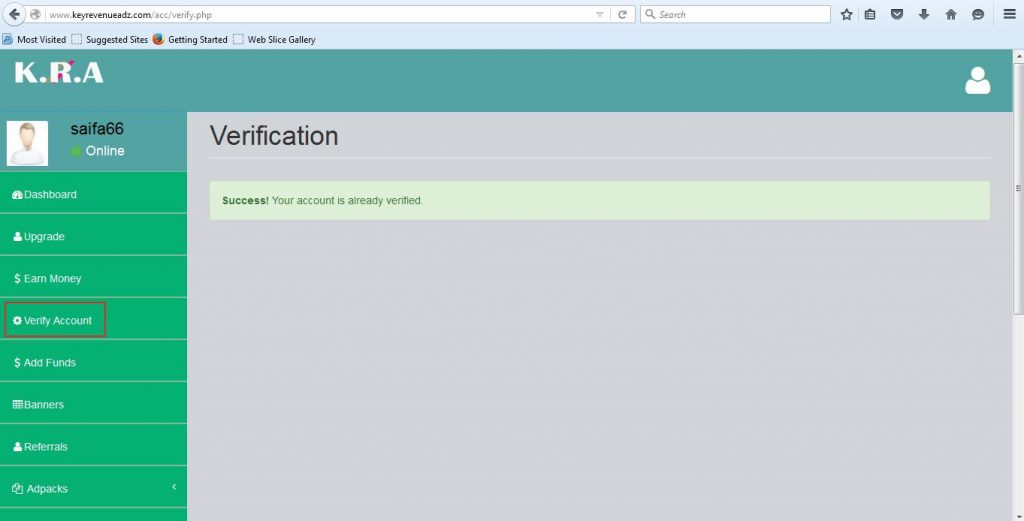The height and width of the screenshot is (521, 1024).
Task: Select Verify Account in sidebar
Action: click(57, 320)
